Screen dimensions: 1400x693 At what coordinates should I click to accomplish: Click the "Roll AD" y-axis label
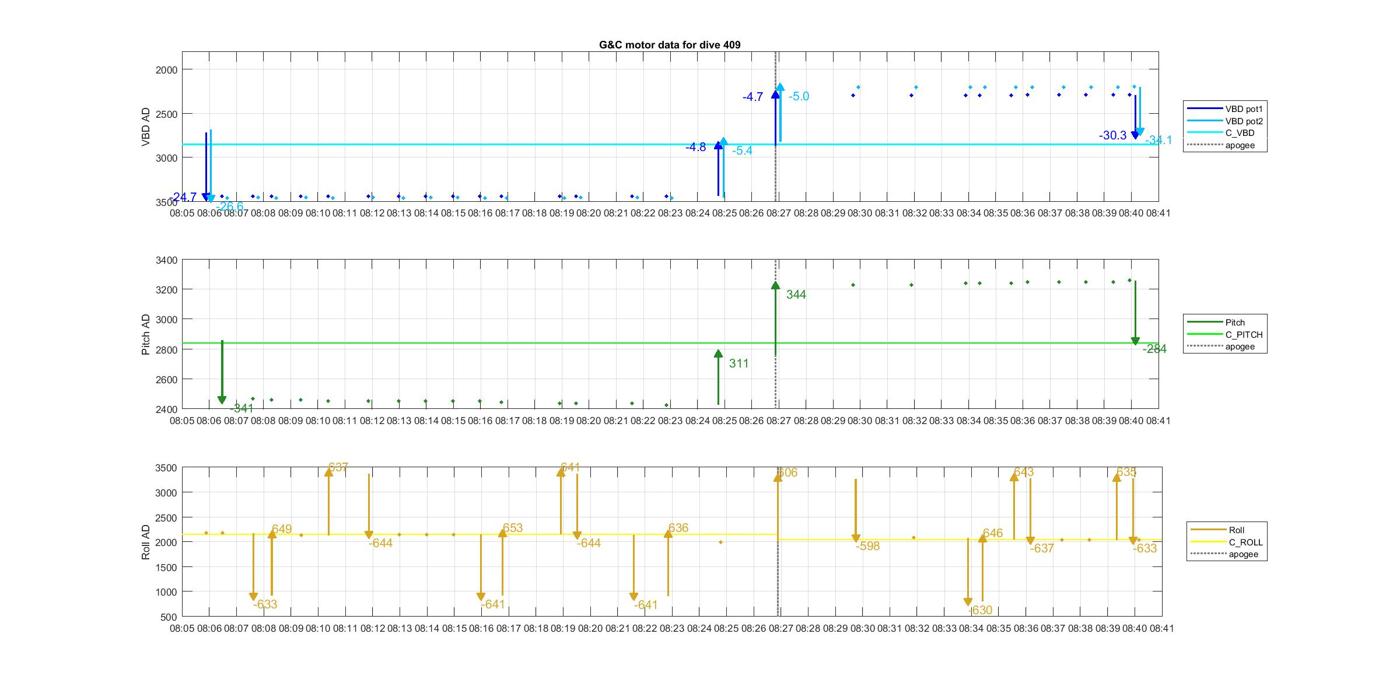coord(146,541)
